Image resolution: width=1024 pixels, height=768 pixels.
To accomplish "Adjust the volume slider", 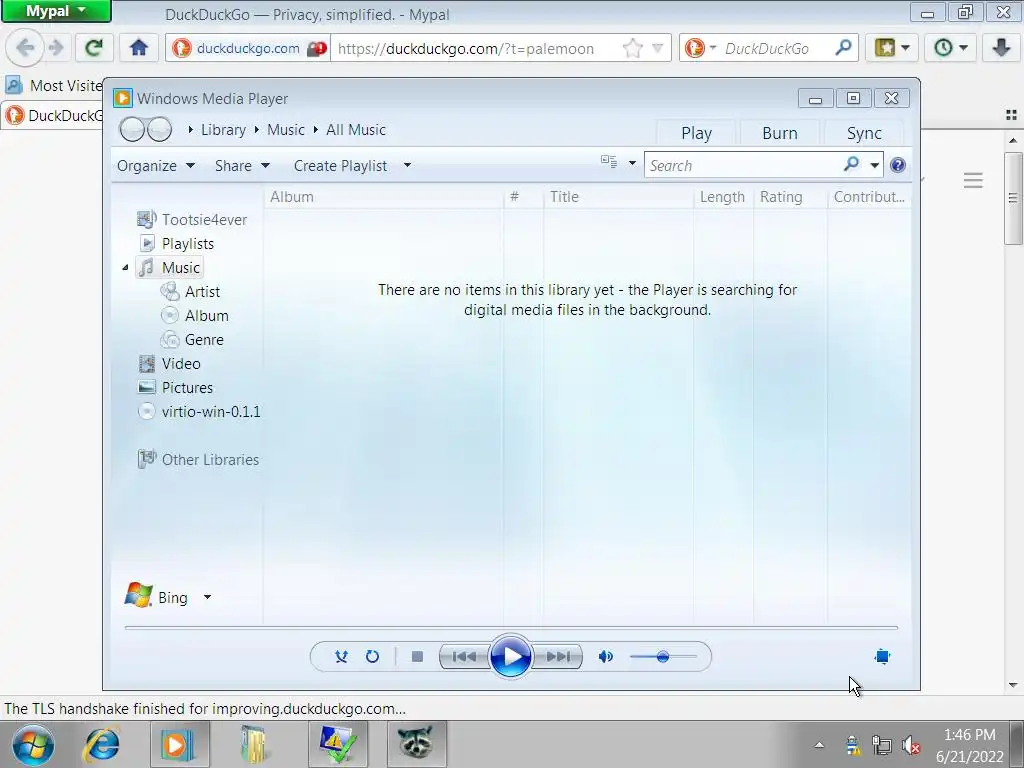I will [x=663, y=656].
